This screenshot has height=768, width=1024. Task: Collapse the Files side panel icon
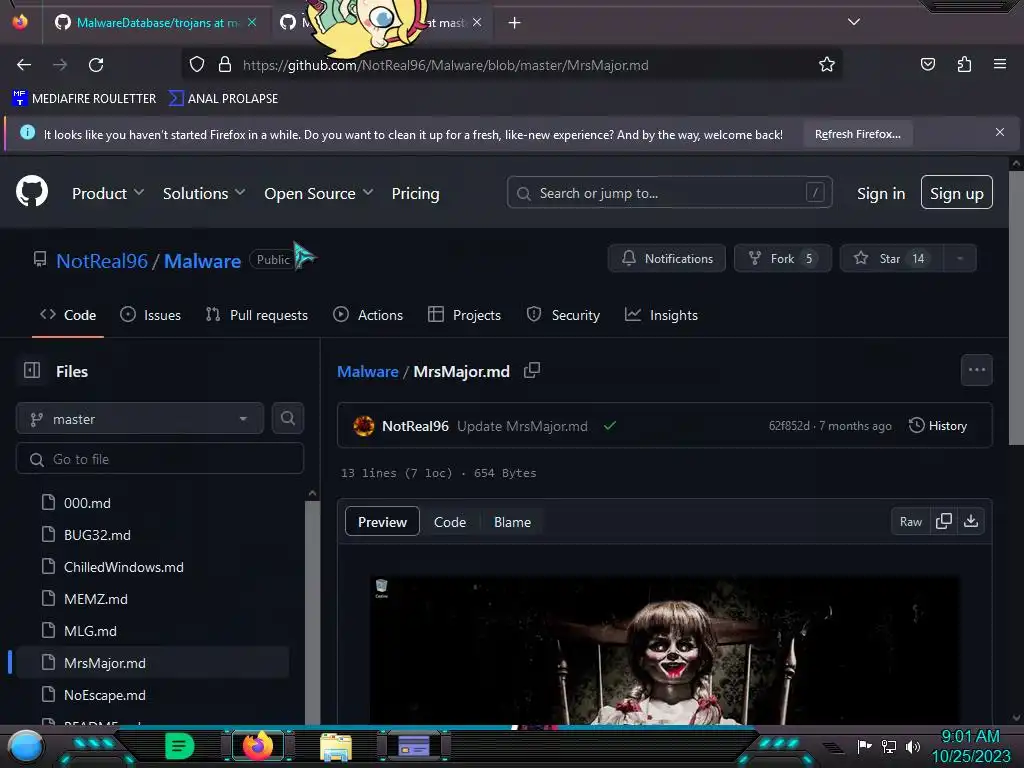pyautogui.click(x=32, y=370)
